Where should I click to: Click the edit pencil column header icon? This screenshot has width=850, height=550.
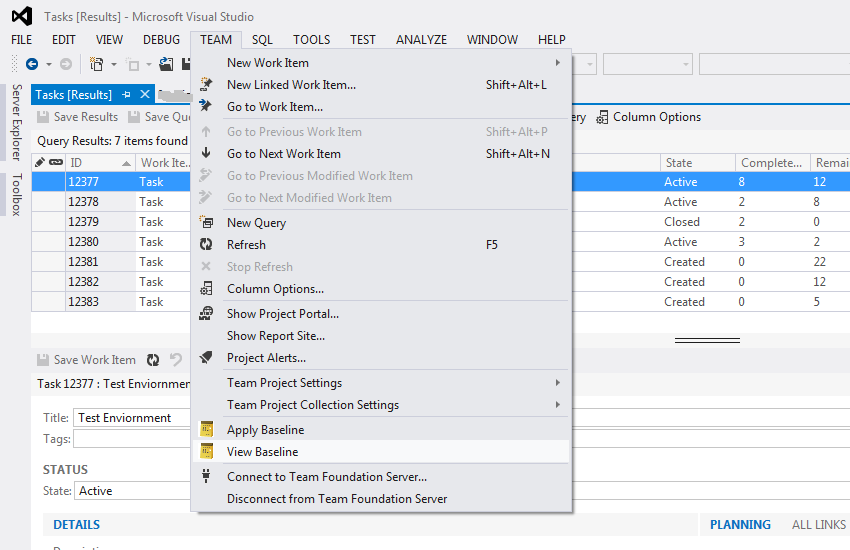(40, 162)
